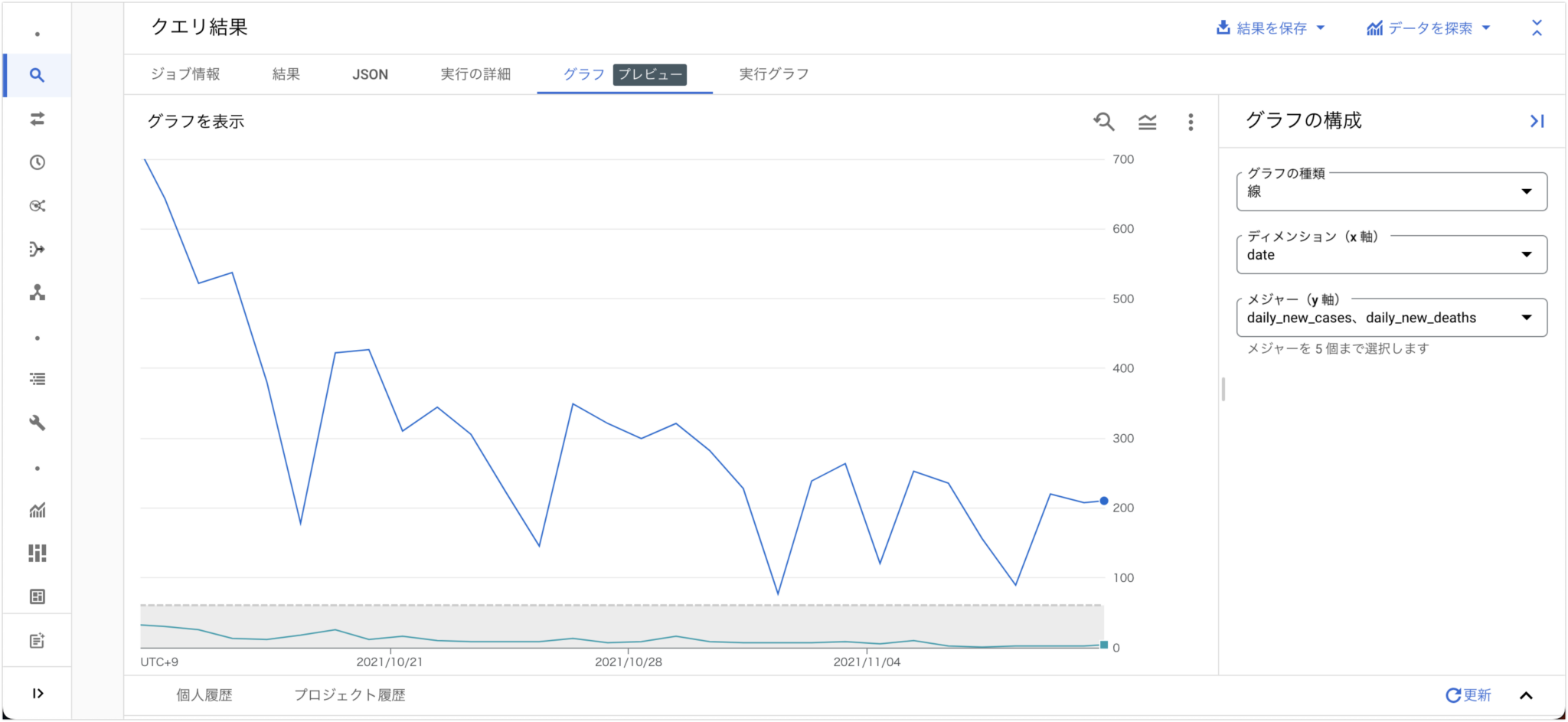The width and height of the screenshot is (1568, 722).
Task: Collapse the query results pane
Action: [x=1537, y=28]
